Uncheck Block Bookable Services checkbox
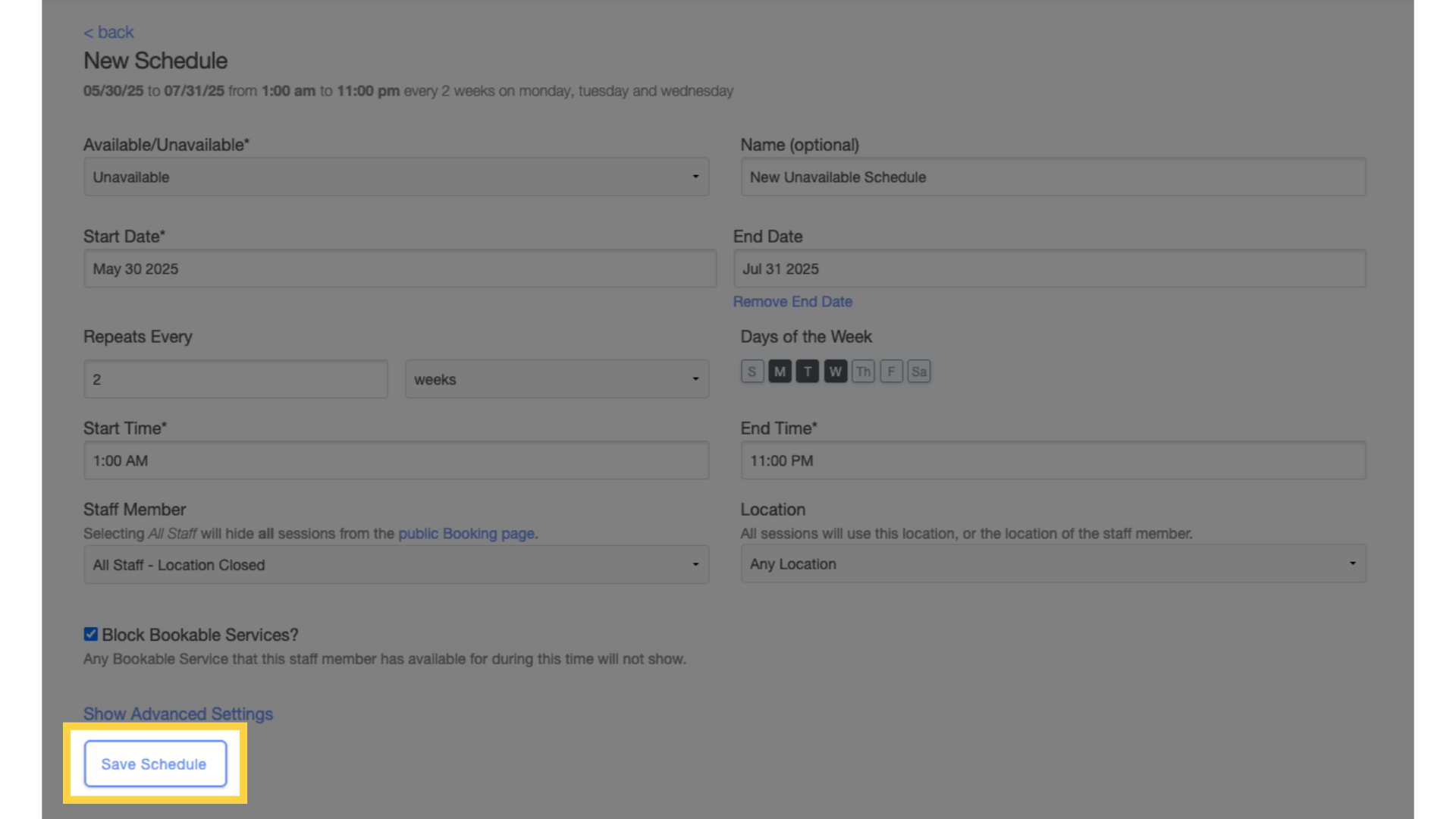The image size is (1456, 819). point(90,634)
